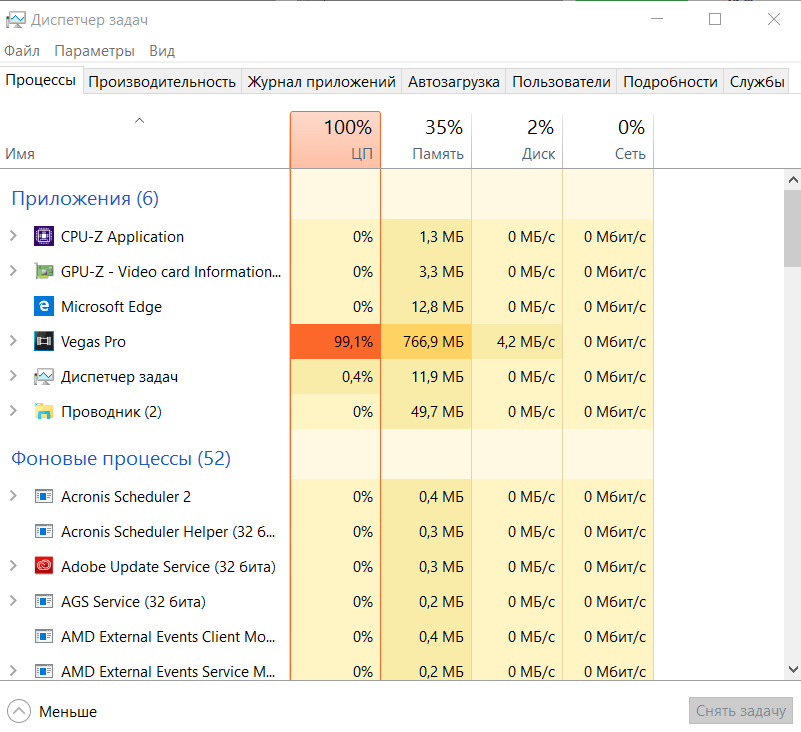Expand the Acronis Scheduler 2 process
This screenshot has width=801, height=732.
(x=13, y=496)
